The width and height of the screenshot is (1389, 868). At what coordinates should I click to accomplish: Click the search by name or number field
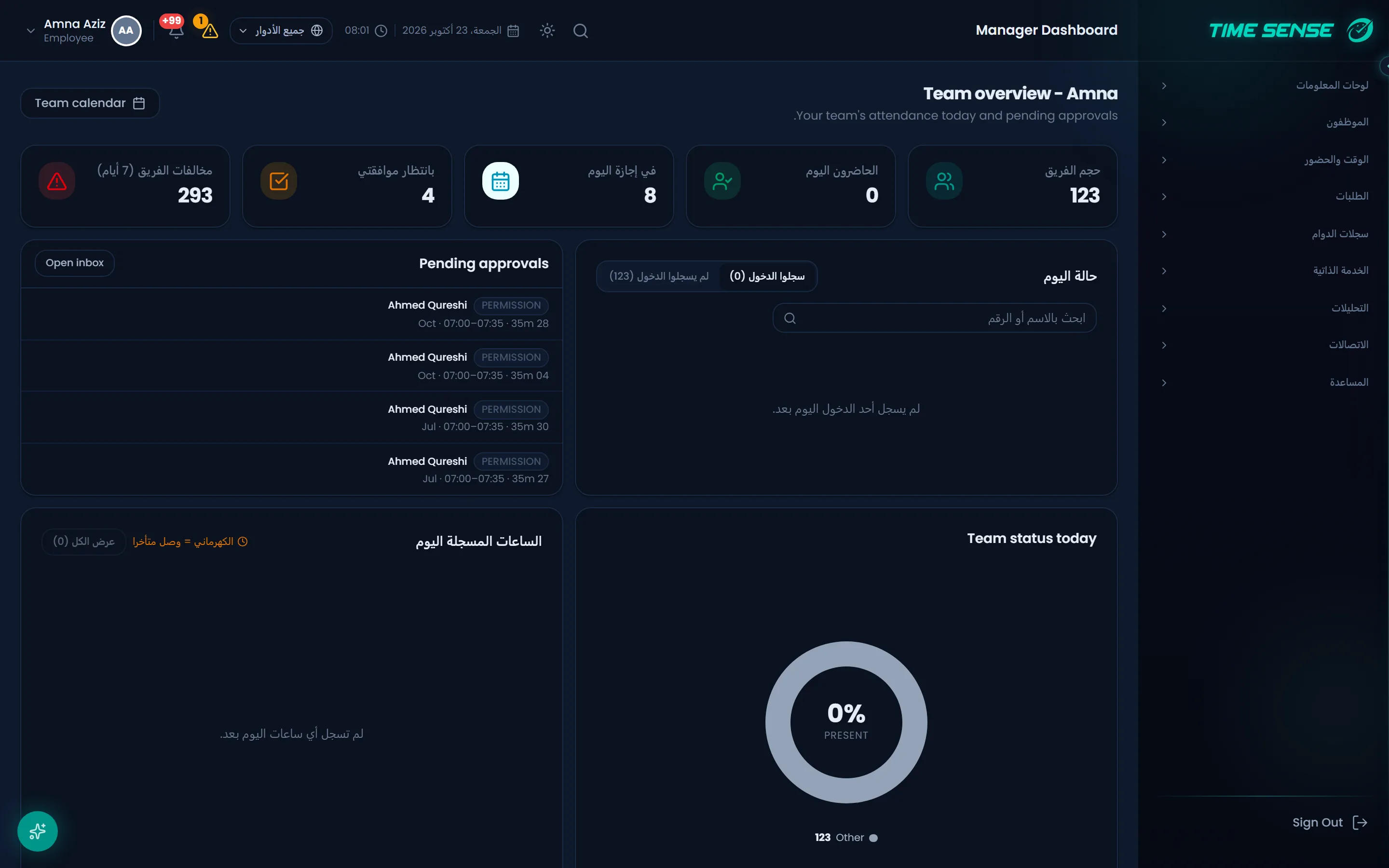coord(934,318)
